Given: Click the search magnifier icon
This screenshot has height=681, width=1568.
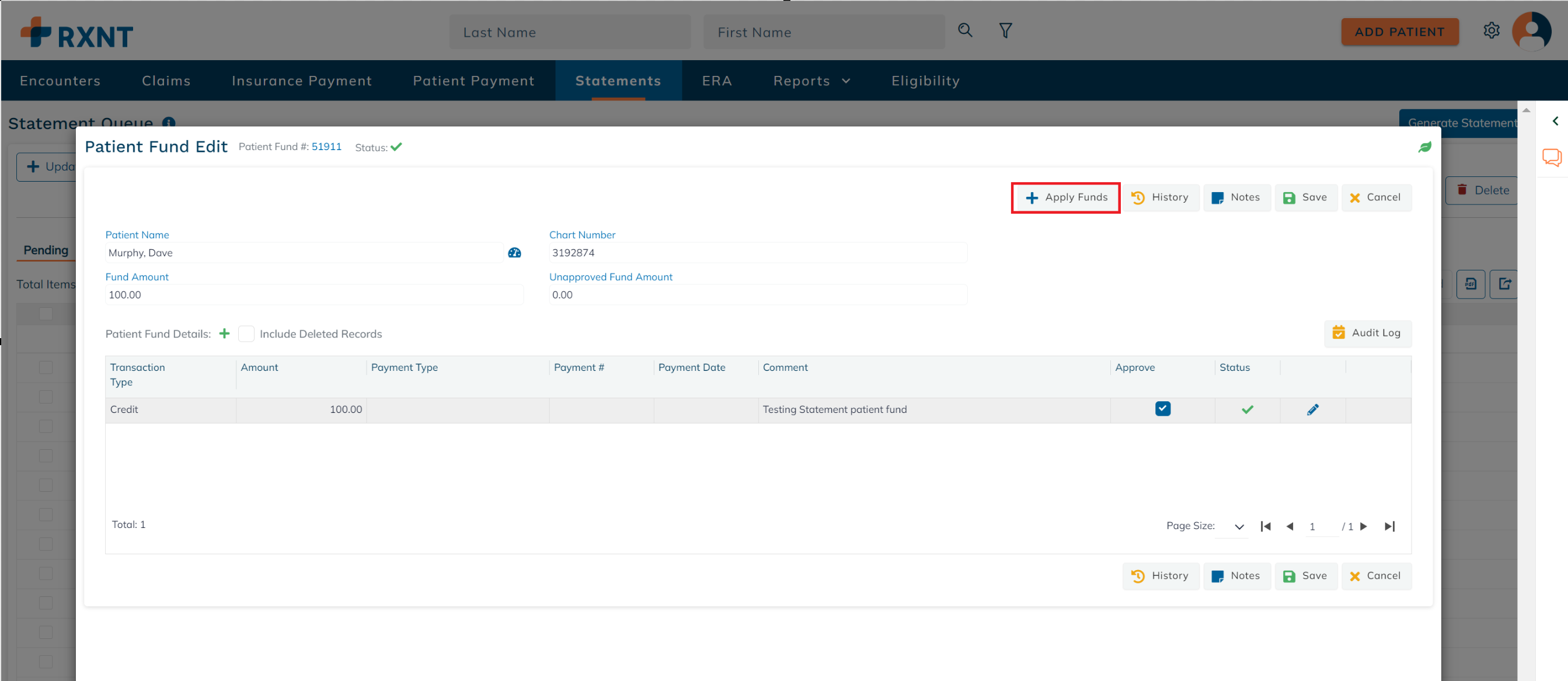Looking at the screenshot, I should click(x=965, y=30).
